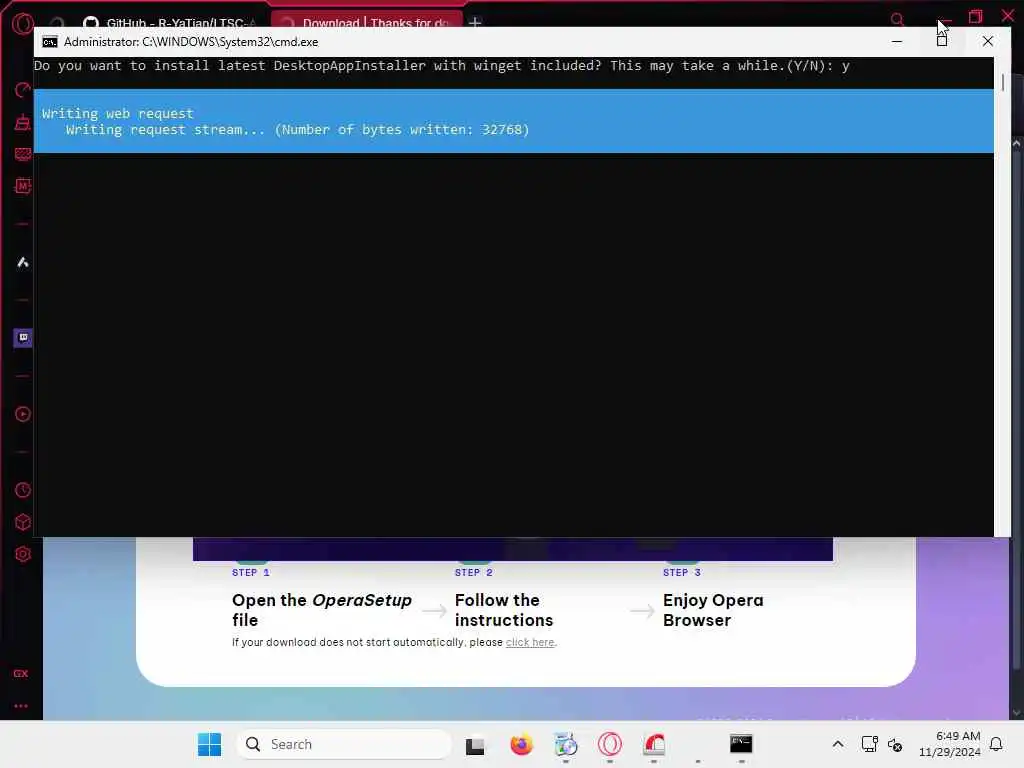Click the cmd window vertical scrollbar
1024x768 pixels.
click(1002, 297)
